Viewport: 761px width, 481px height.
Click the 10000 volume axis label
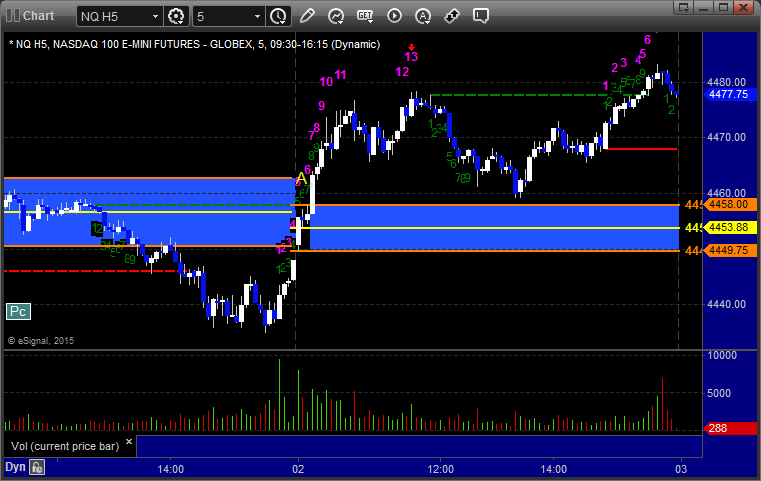pos(722,355)
